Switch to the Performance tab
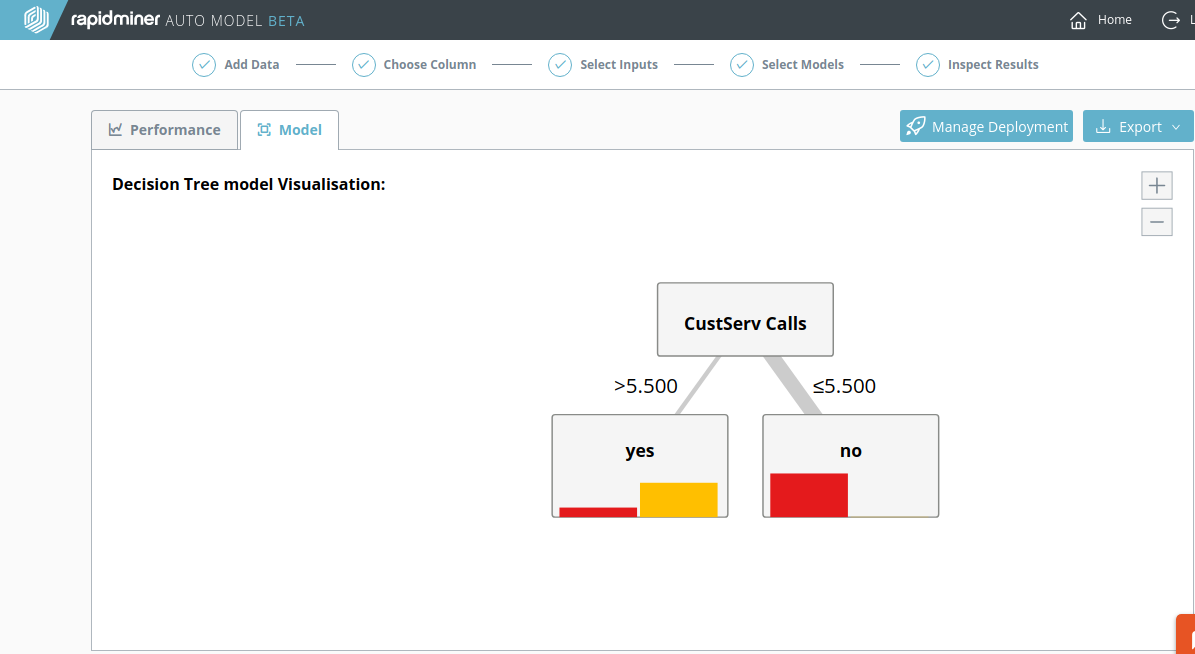The image size is (1195, 654). [165, 130]
